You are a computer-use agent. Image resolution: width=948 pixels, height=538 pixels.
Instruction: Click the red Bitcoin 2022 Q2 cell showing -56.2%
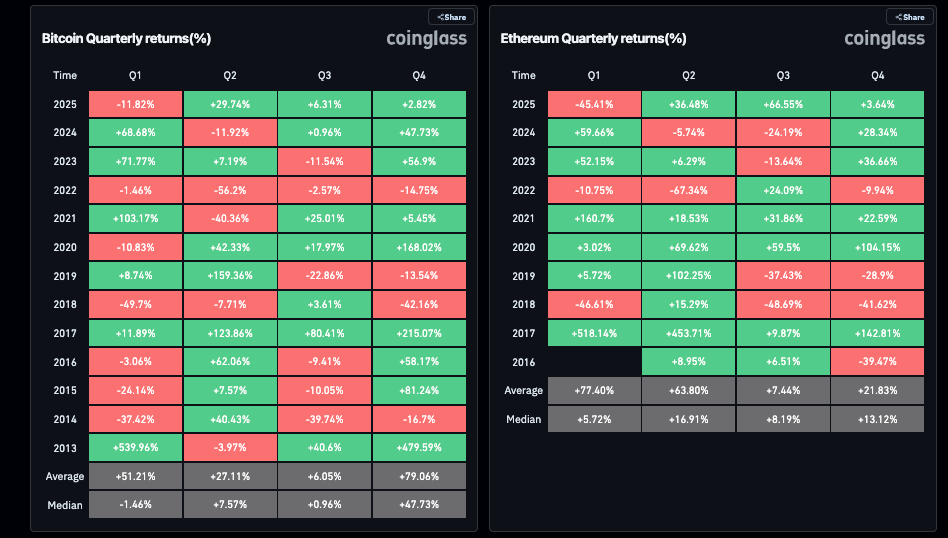point(230,190)
